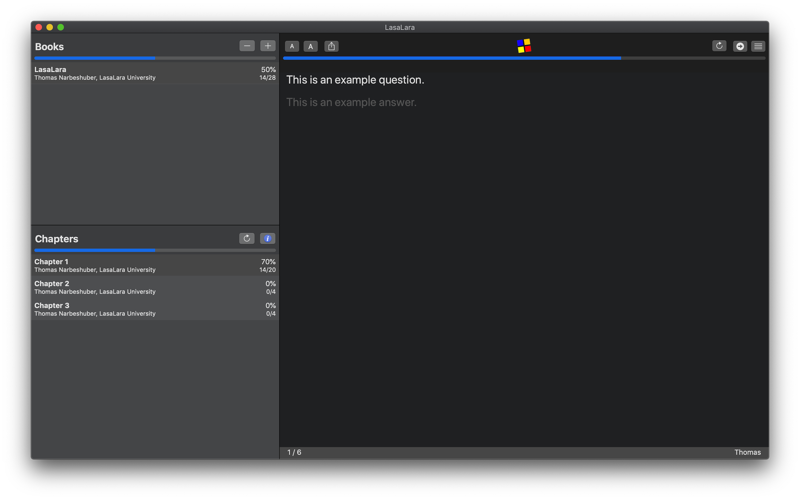The image size is (800, 500).
Task: Open the share icon in toolbar
Action: coord(332,46)
